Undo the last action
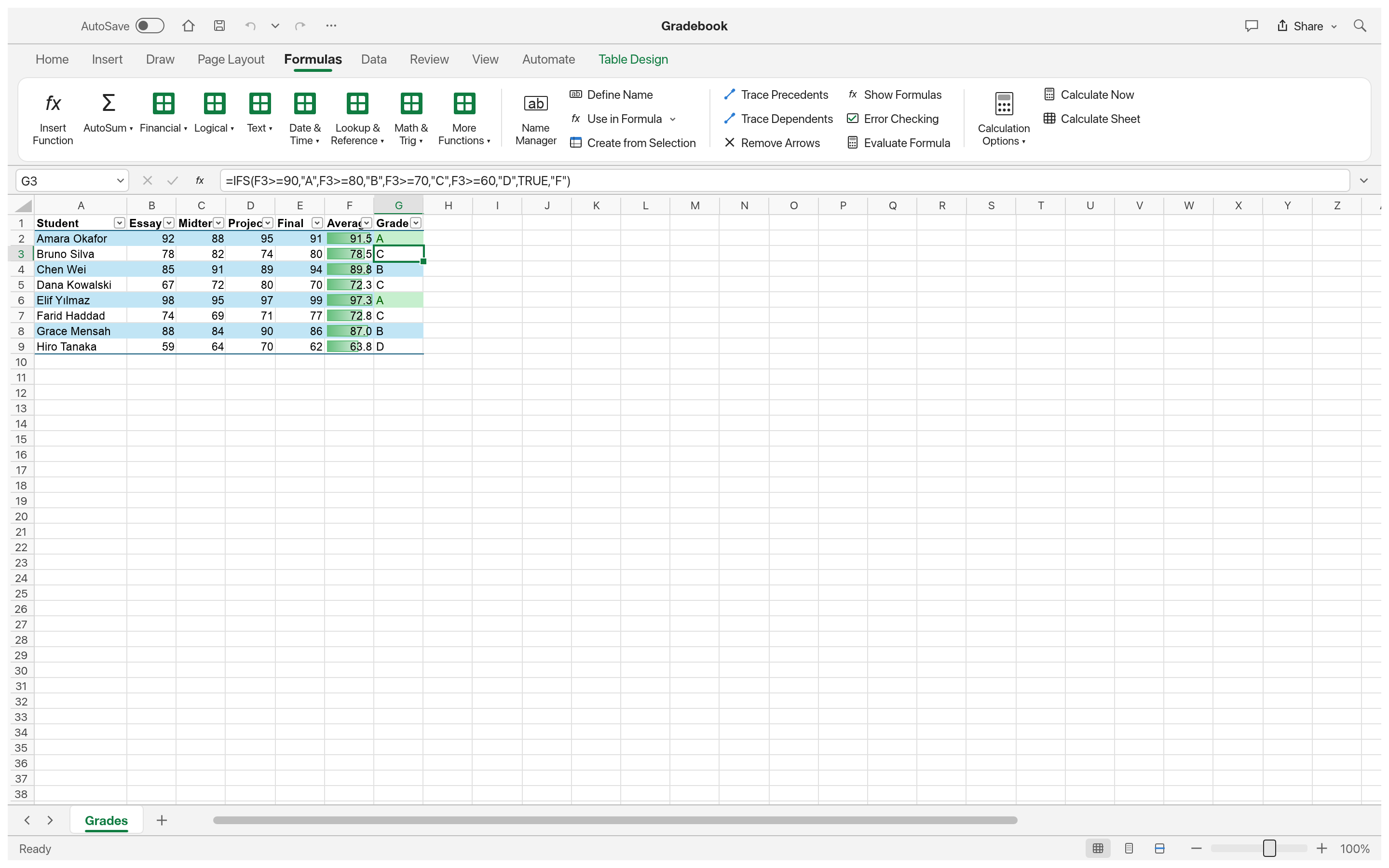 click(250, 26)
